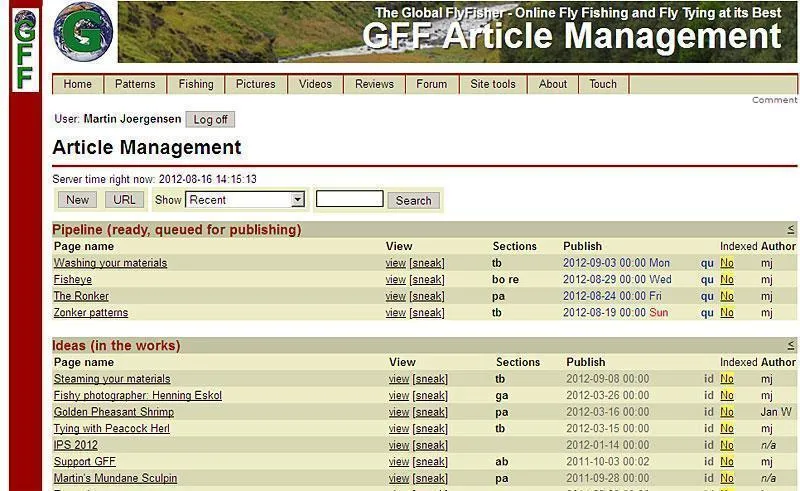This screenshot has height=491, width=800.
Task: Open the Patterns menu tab
Action: (135, 84)
